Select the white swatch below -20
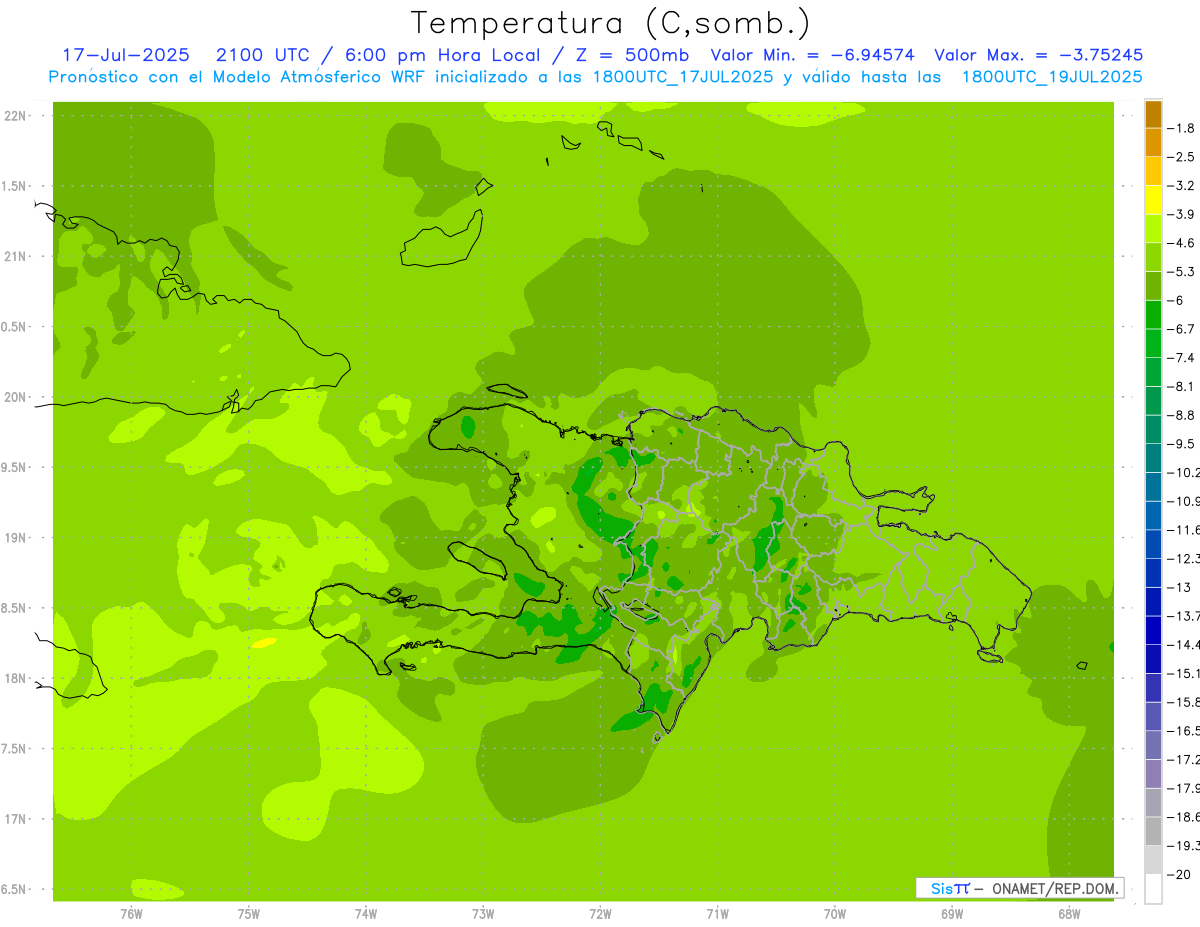Viewport: 1200px width, 927px height. point(1153,889)
